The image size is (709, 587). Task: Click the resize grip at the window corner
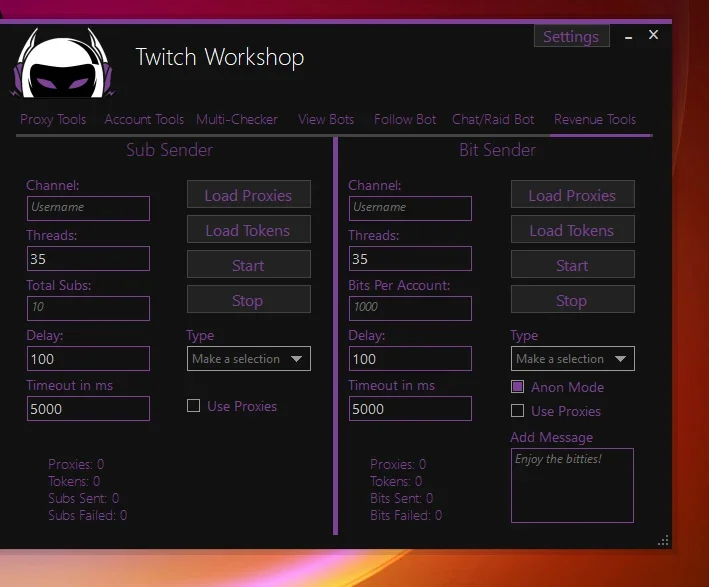(663, 540)
